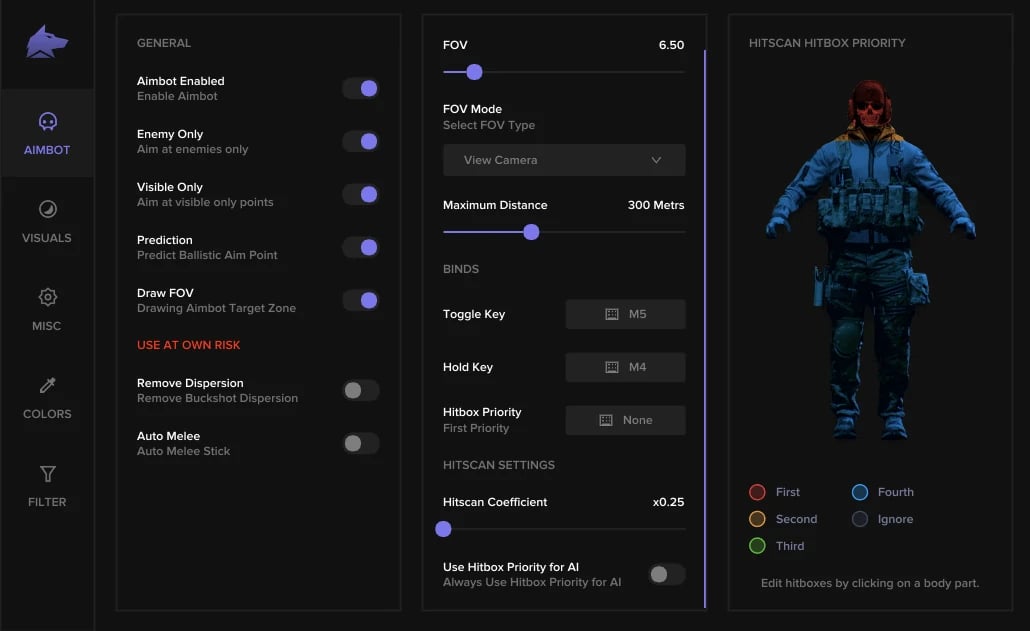This screenshot has height=631, width=1030.
Task: Click the orange neck hitbox on model
Action: click(x=870, y=136)
